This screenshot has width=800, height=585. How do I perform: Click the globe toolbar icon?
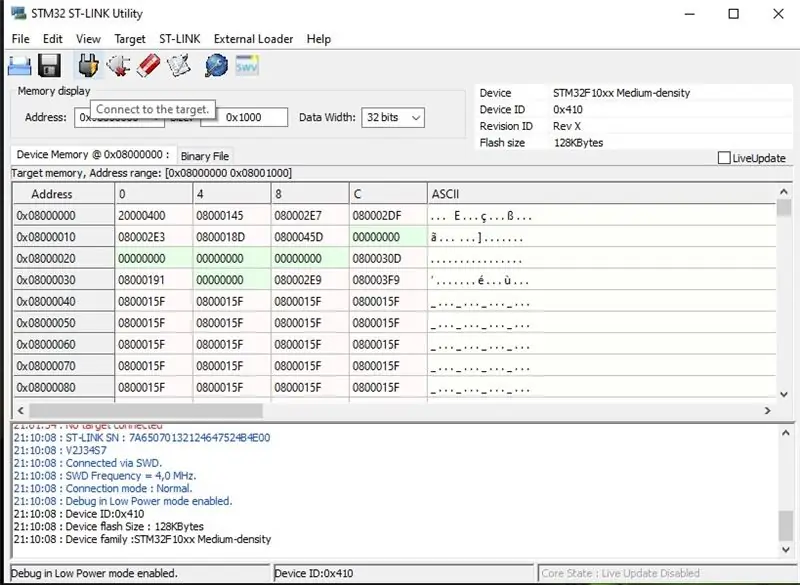(x=217, y=66)
